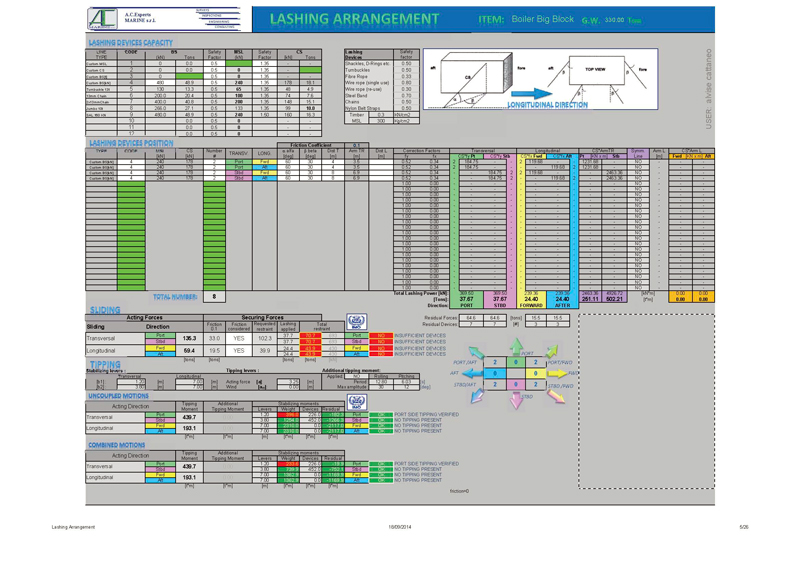Click the Steel Band row in the safety factor table

click(382, 95)
